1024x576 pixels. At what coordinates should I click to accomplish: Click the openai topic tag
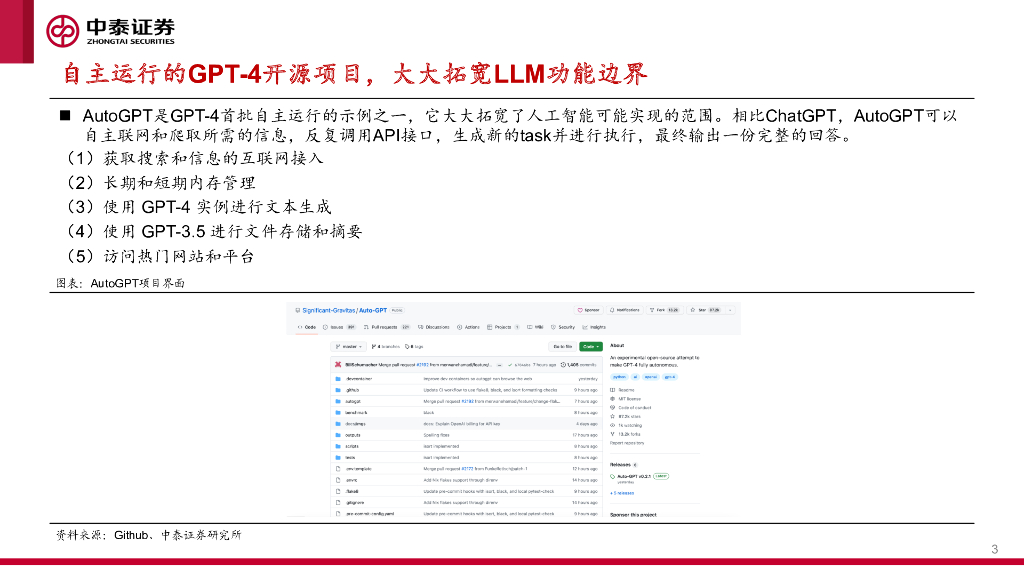pyautogui.click(x=650, y=377)
